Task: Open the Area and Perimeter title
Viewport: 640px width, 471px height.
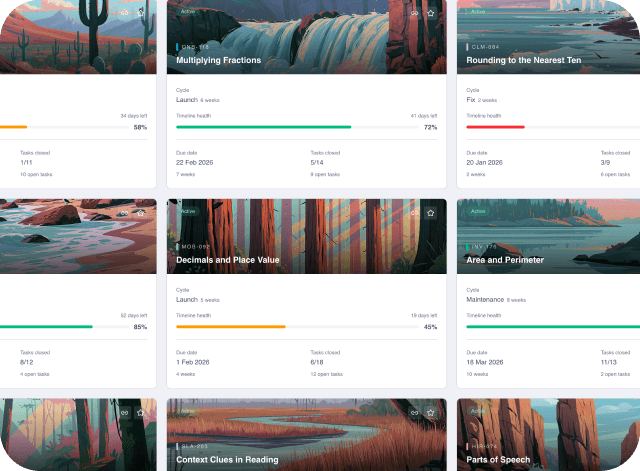Action: pyautogui.click(x=505, y=260)
